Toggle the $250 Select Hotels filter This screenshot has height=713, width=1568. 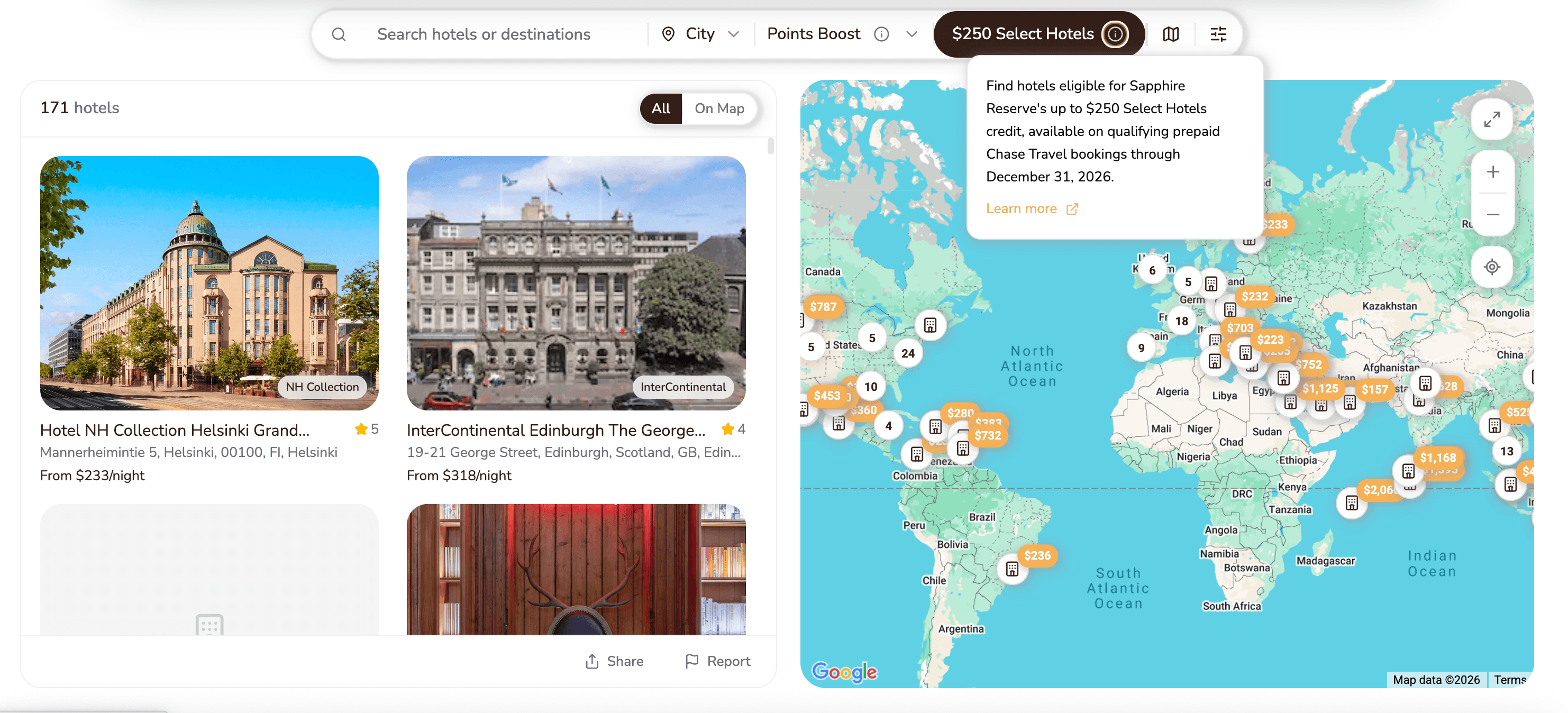[1038, 34]
